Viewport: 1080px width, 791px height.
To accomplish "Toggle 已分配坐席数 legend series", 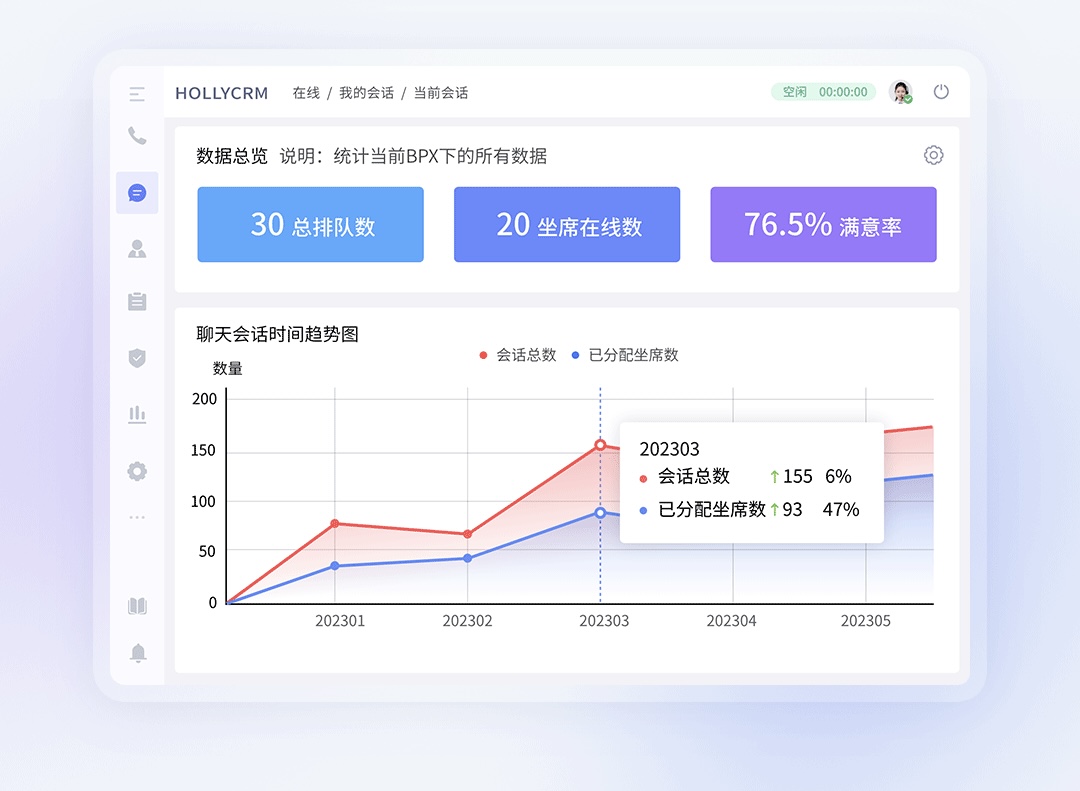I will [625, 355].
